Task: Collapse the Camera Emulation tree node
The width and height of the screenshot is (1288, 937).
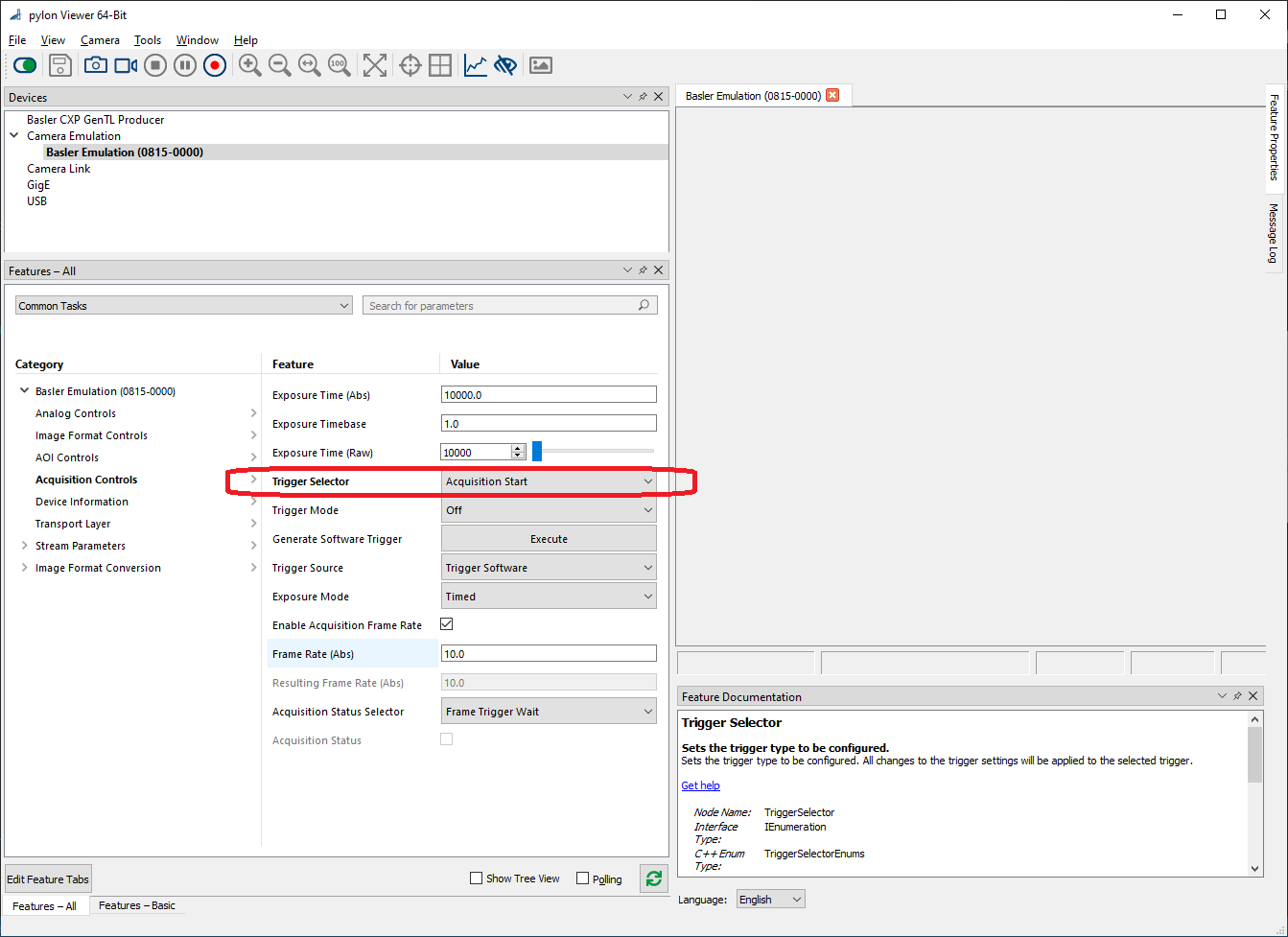Action: coord(14,136)
